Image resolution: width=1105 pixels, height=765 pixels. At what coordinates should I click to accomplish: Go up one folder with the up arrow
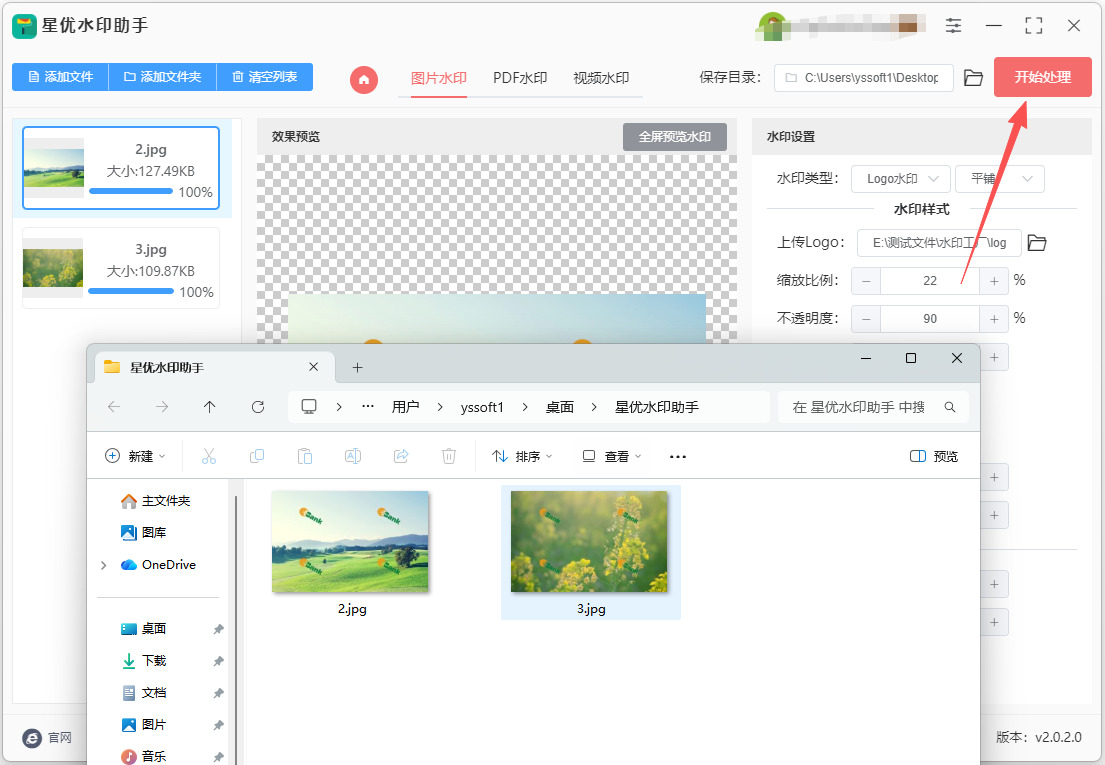209,407
